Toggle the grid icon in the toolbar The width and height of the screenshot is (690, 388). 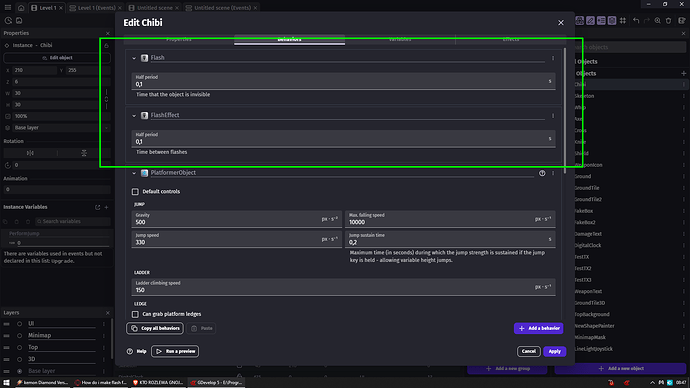coord(623,21)
